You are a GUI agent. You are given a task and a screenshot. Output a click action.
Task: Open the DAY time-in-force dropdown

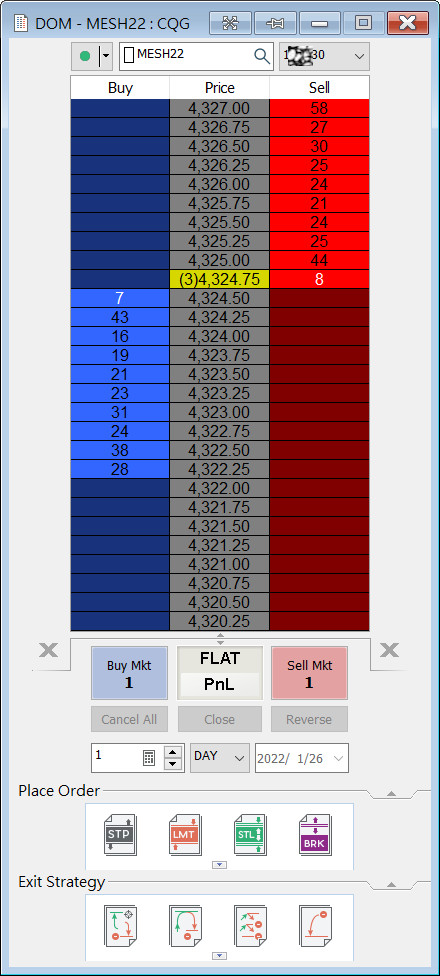[220, 758]
